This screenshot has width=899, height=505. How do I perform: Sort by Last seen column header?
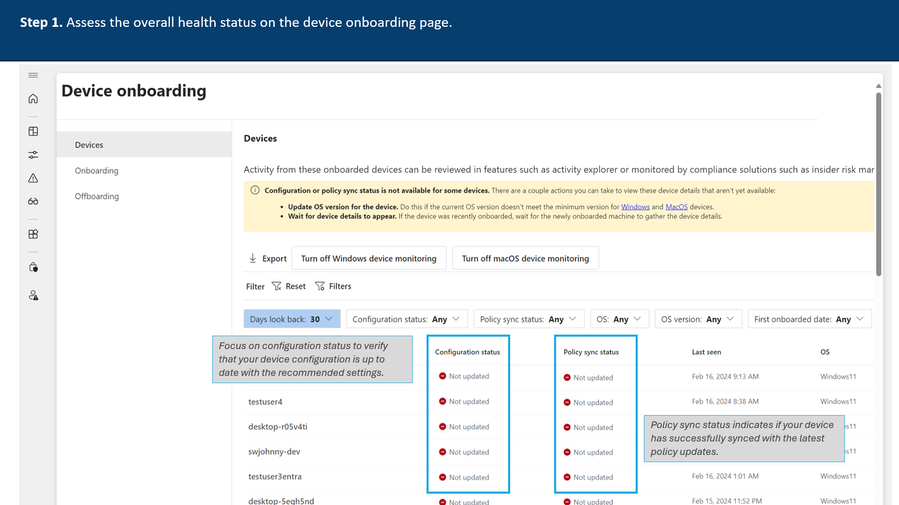[x=706, y=352]
